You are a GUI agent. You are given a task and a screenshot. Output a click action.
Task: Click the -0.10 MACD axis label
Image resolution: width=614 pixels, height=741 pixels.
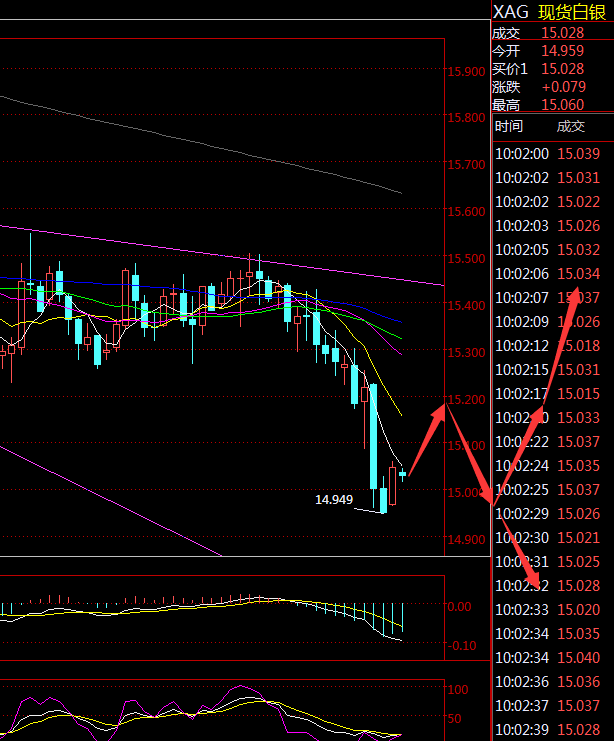point(461,646)
